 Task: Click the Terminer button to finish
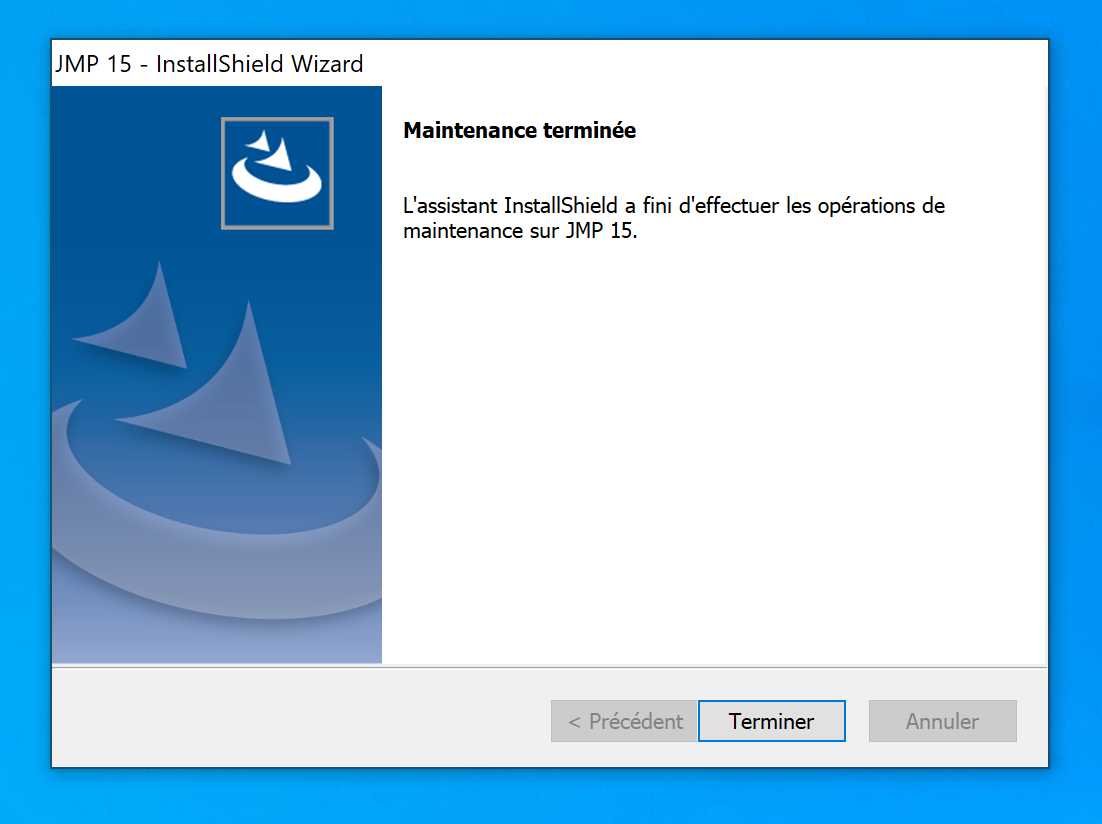coord(771,721)
